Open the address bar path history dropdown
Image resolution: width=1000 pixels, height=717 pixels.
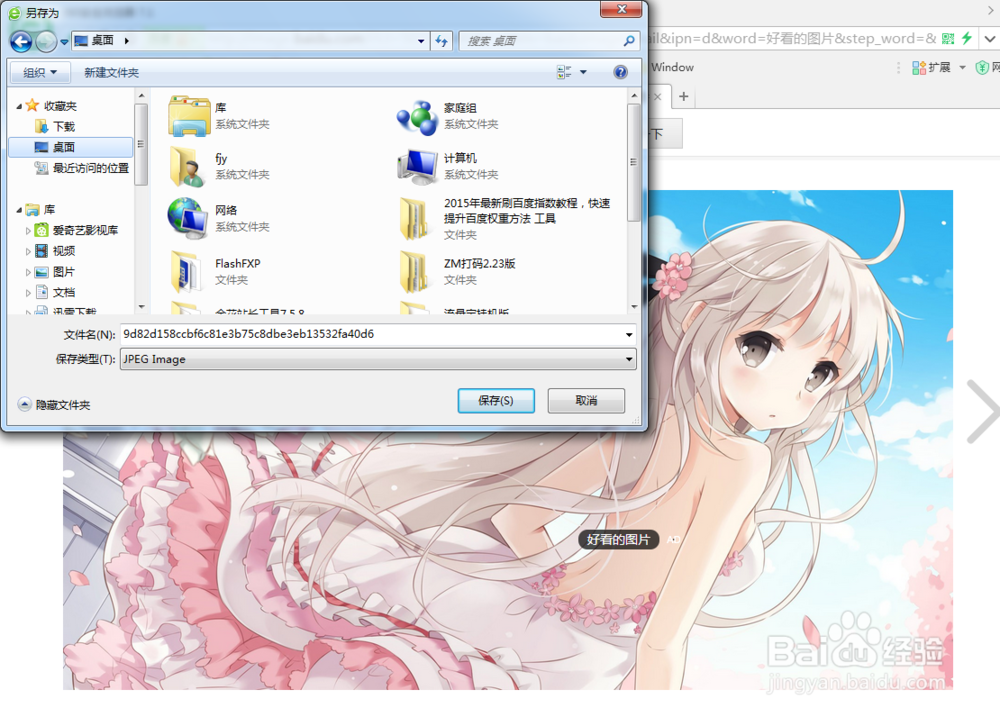pyautogui.click(x=421, y=41)
